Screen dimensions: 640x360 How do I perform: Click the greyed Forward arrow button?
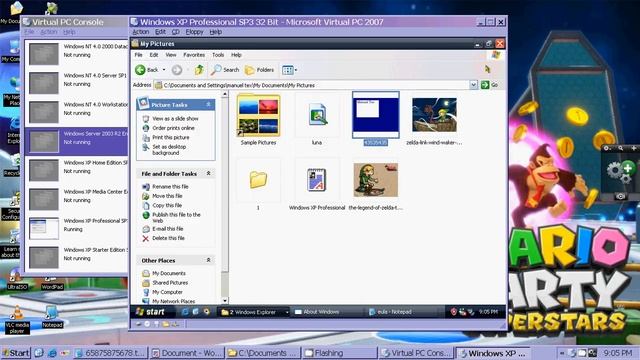177,70
